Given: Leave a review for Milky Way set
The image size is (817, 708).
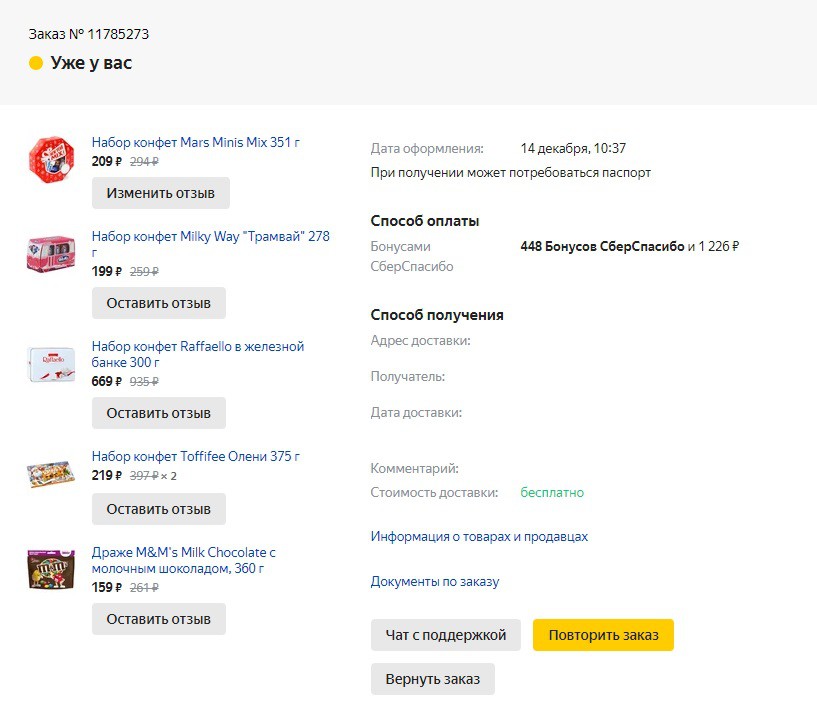Looking at the screenshot, I should (159, 303).
